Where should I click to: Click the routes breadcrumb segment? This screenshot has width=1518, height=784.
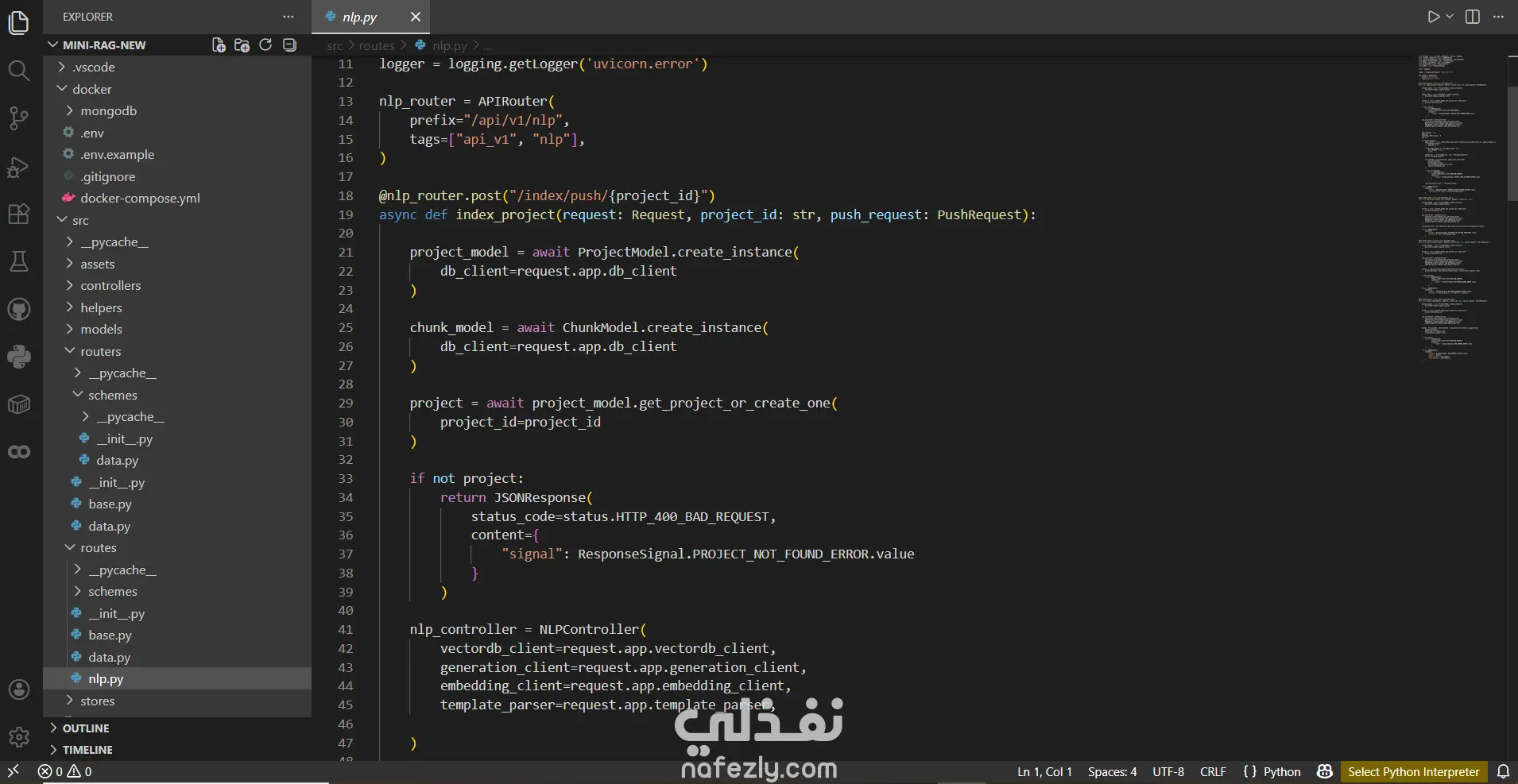click(377, 46)
